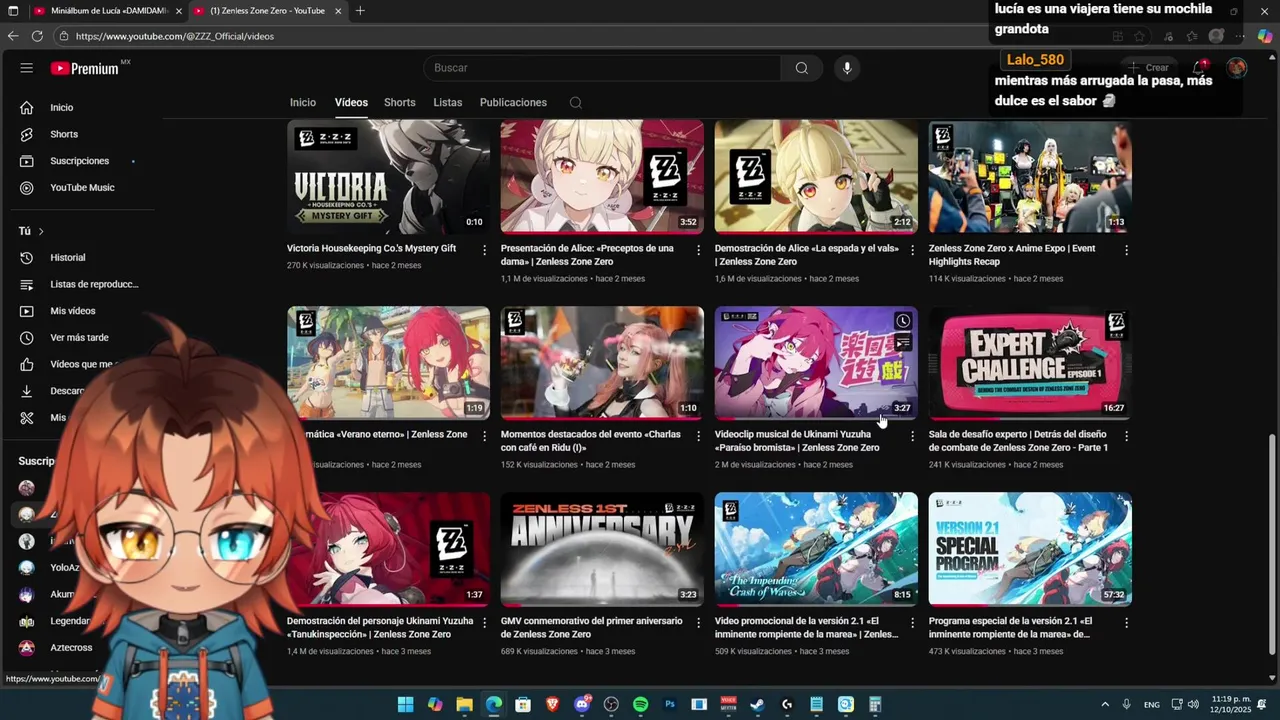The image size is (1280, 720).
Task: Open the browser tab actions menu
Action: pyautogui.click(x=13, y=11)
